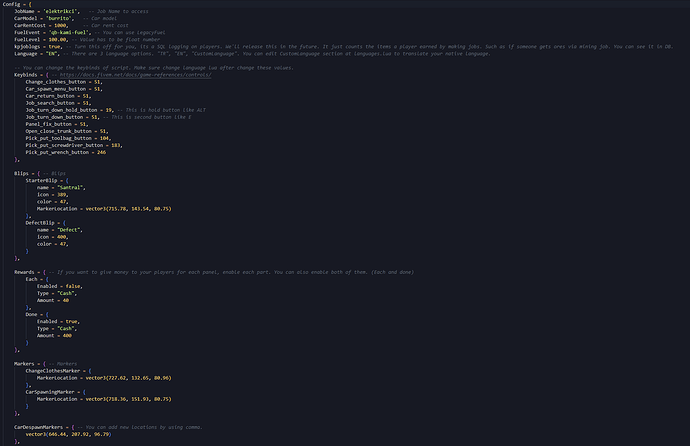Open the docs.fivem.net controls reference link

[x=136, y=75]
